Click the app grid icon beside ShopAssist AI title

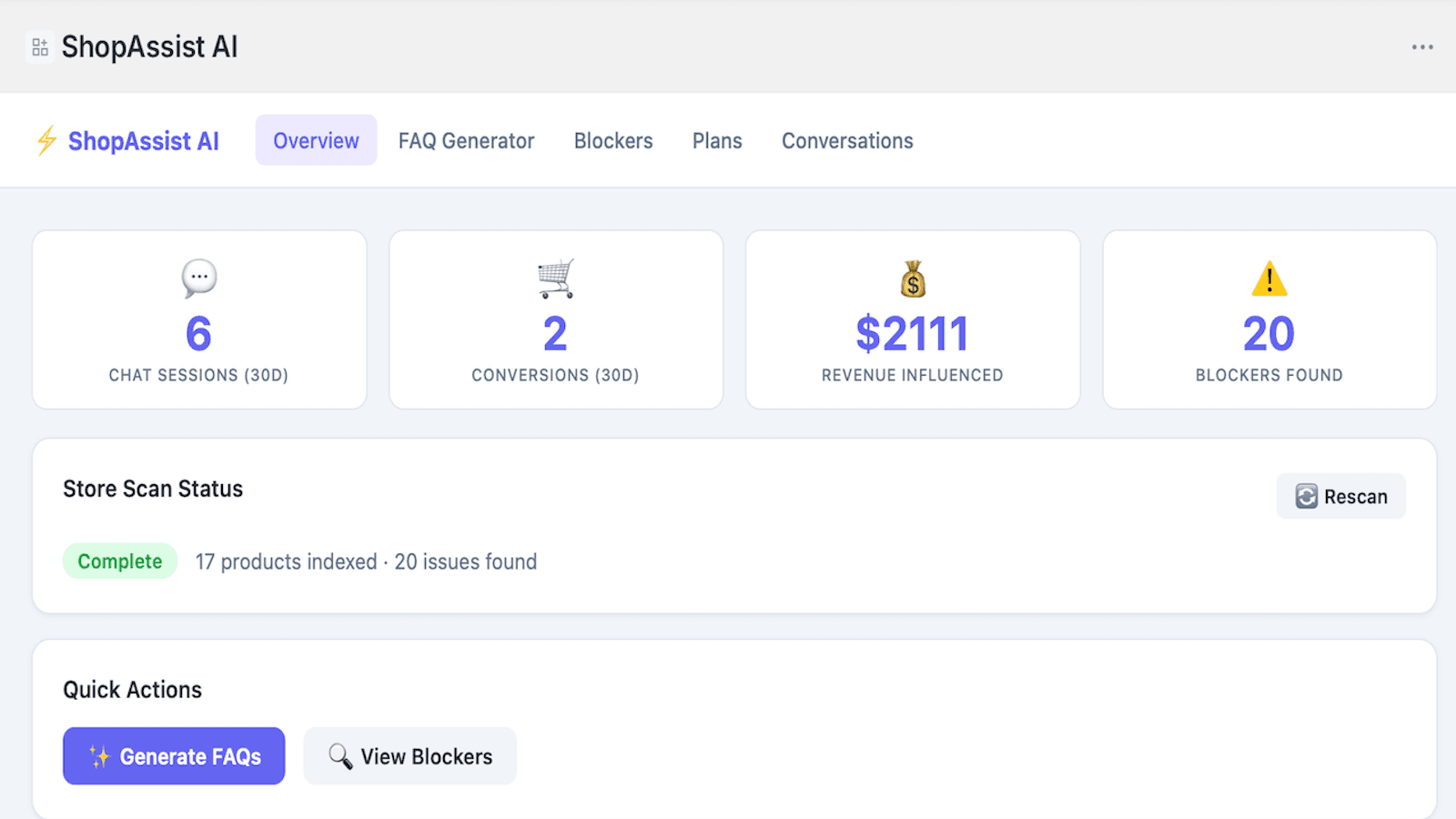tap(40, 47)
